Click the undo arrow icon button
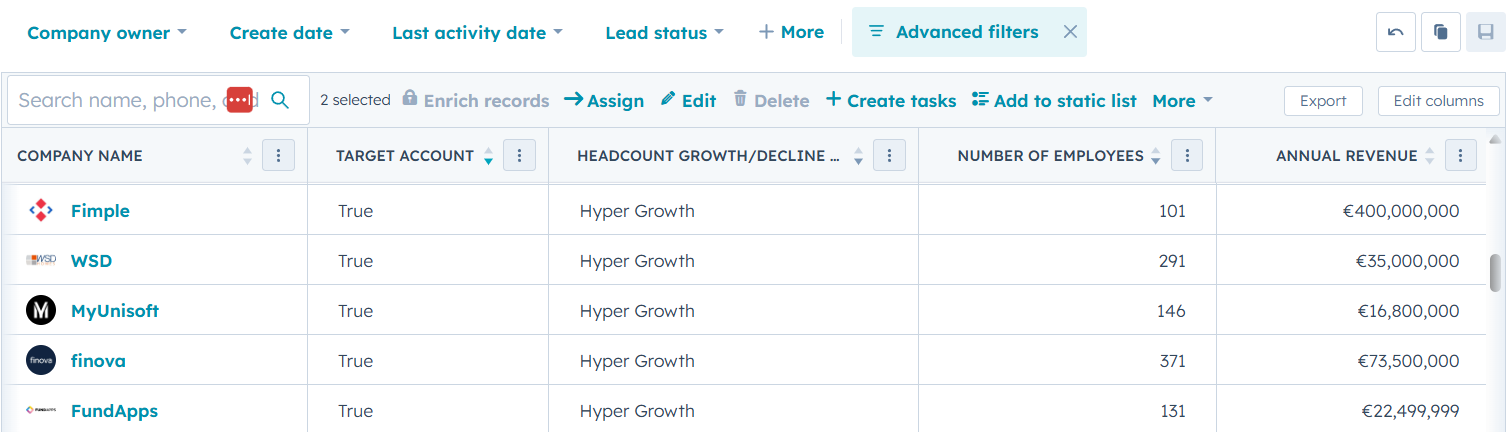This screenshot has height=432, width=1507. [x=1396, y=32]
